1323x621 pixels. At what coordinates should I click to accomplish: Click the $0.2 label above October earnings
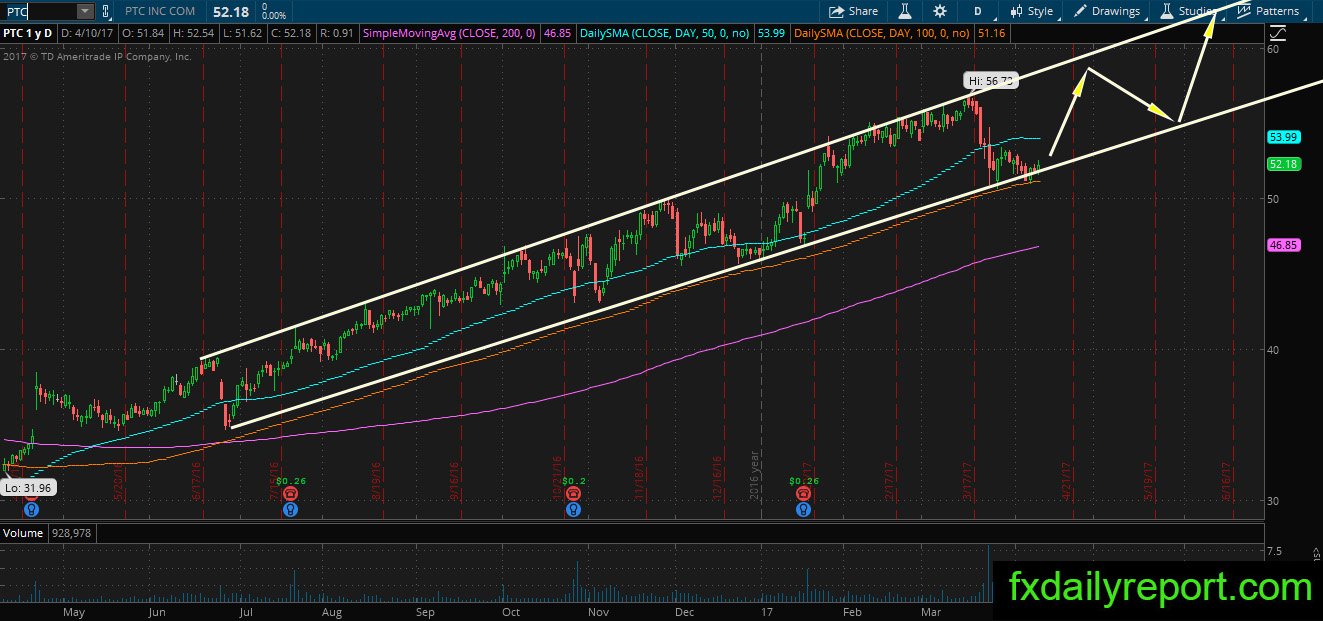coord(572,481)
